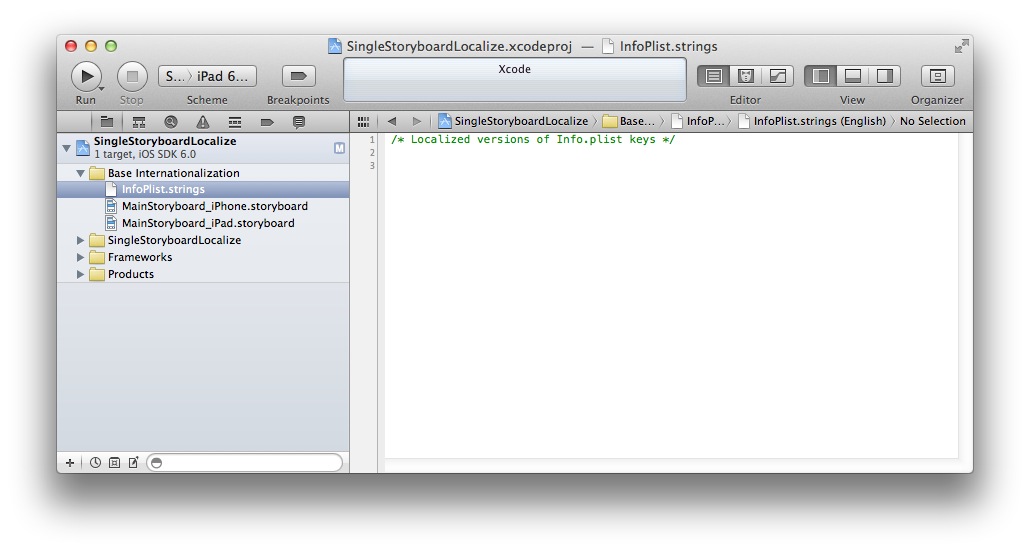
Task: Collapse the Base Internationalization group
Action: point(80,173)
